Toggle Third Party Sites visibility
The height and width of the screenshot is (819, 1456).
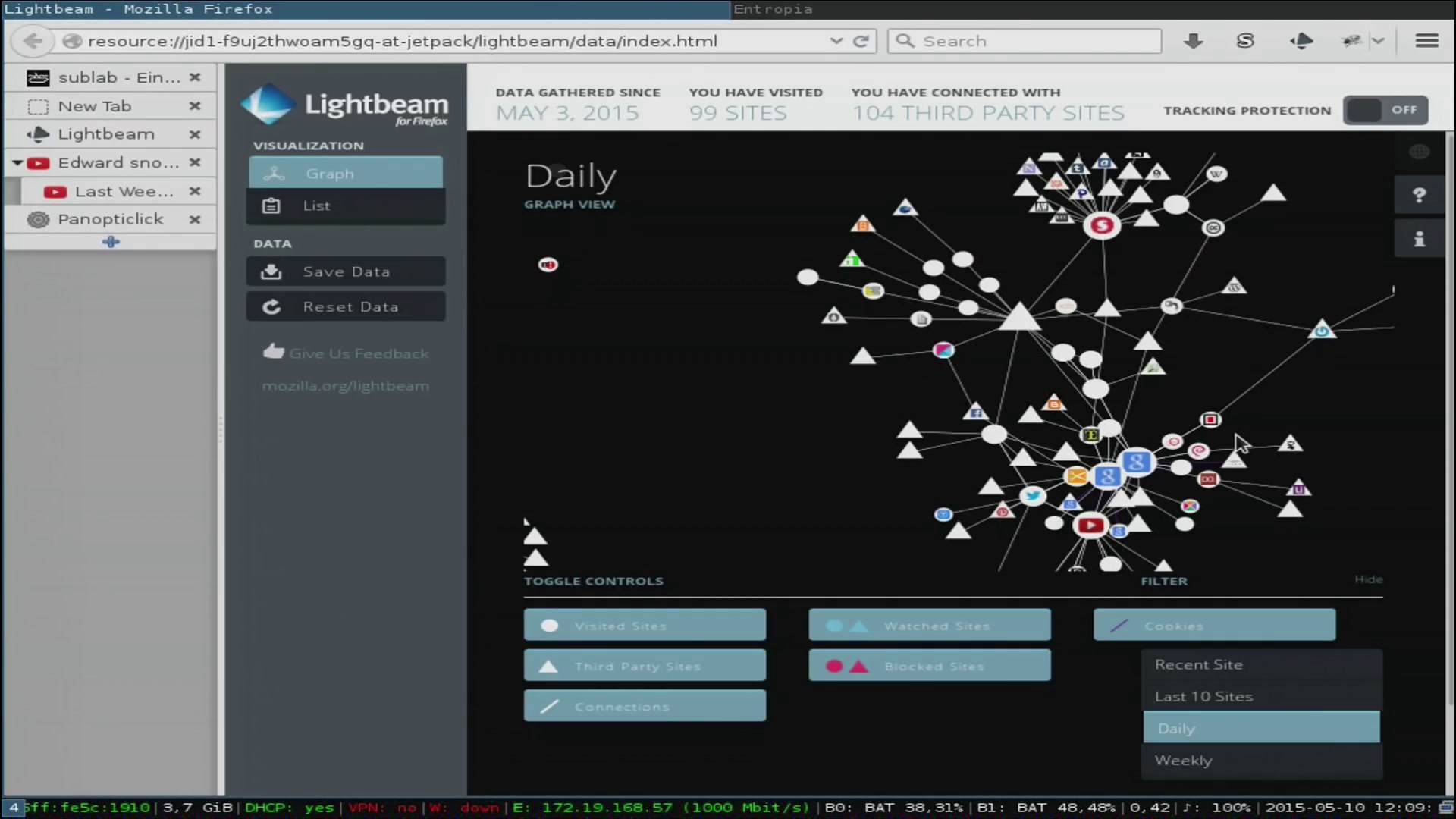tap(645, 666)
